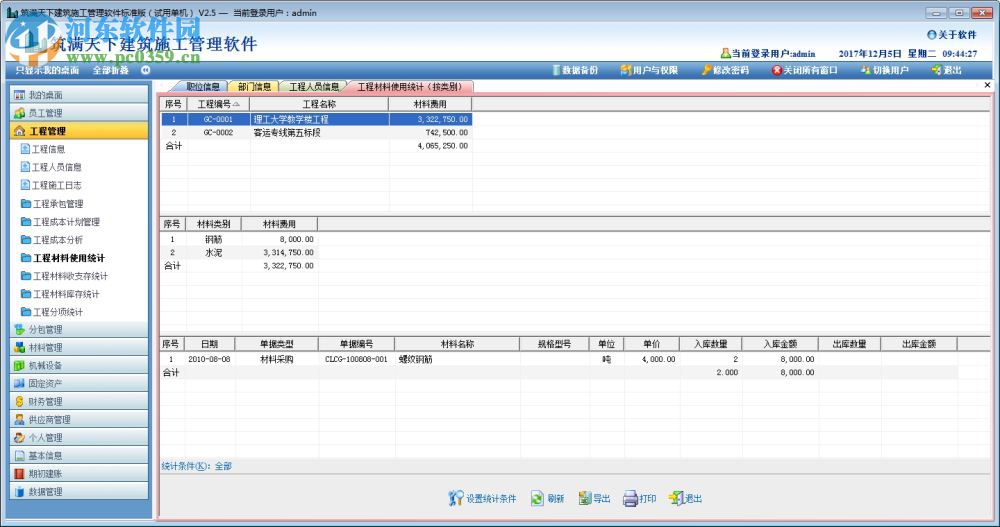Expand the 分包管理 sidebar section

click(x=80, y=329)
